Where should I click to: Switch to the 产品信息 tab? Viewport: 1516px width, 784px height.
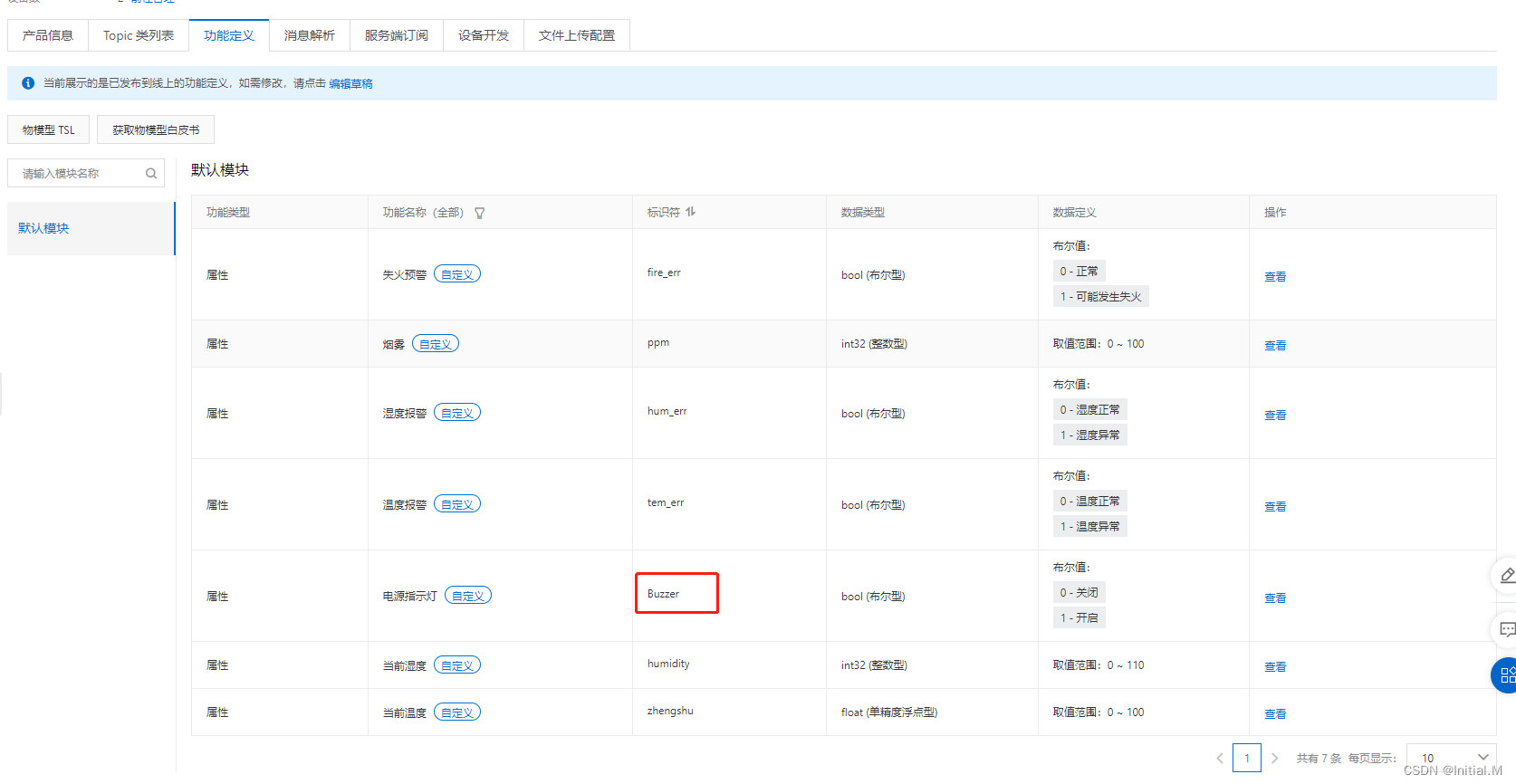tap(48, 35)
